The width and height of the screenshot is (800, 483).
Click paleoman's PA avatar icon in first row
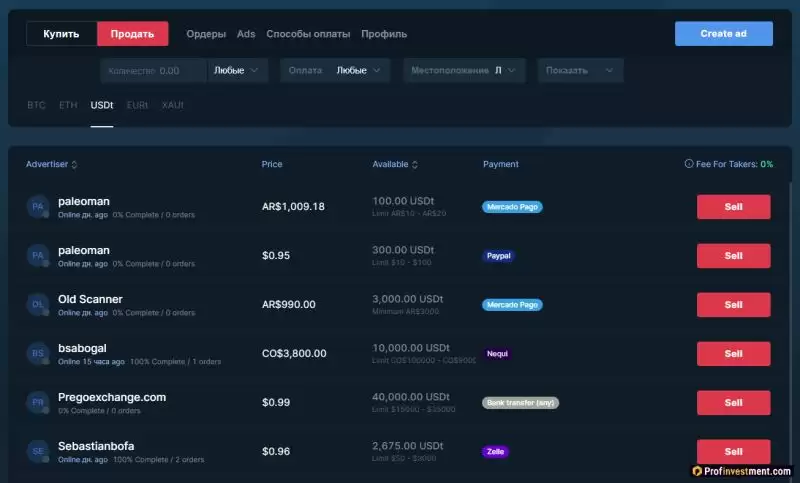pos(38,207)
